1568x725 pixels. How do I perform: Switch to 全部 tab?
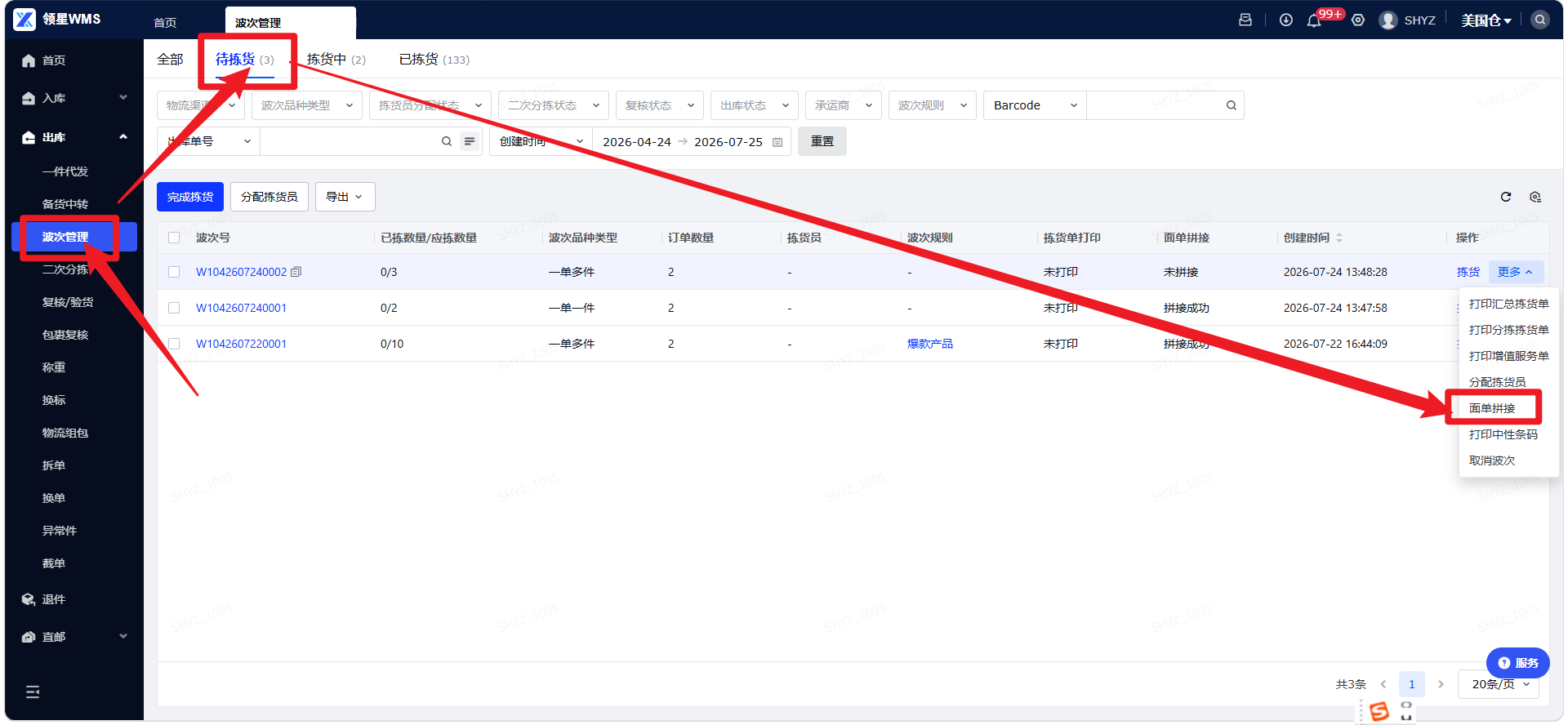(170, 60)
